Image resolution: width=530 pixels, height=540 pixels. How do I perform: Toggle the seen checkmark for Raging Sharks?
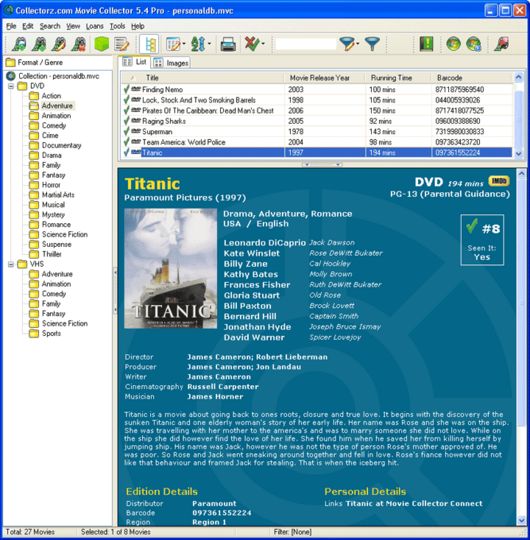click(x=126, y=121)
